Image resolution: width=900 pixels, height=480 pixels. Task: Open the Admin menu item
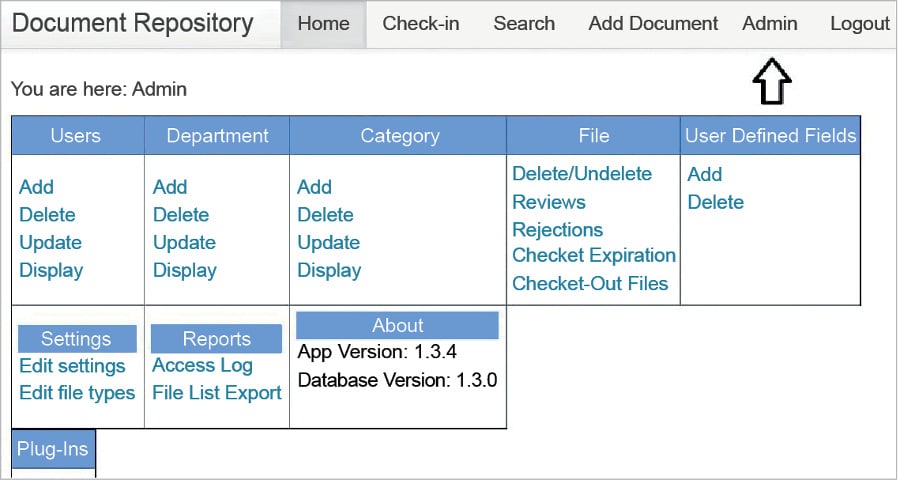[770, 24]
